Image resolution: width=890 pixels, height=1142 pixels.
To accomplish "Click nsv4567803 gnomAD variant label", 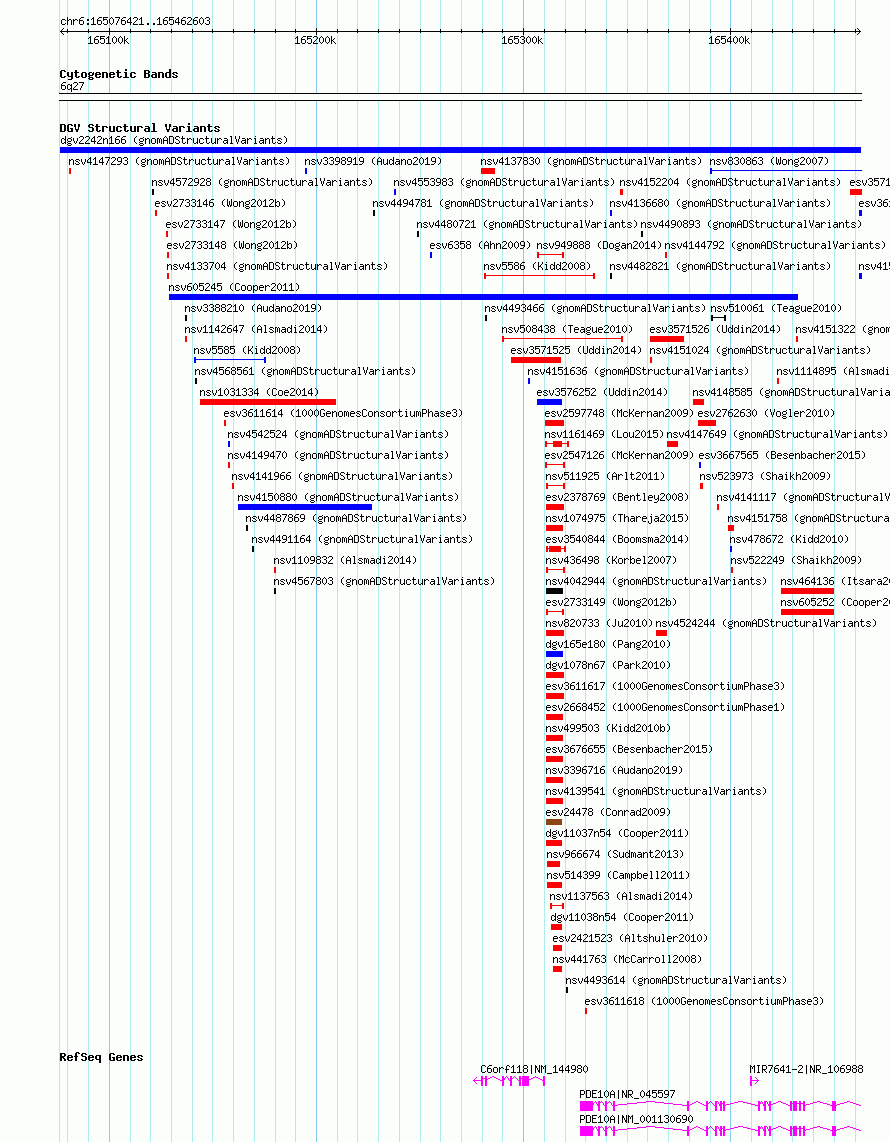I will [x=384, y=582].
